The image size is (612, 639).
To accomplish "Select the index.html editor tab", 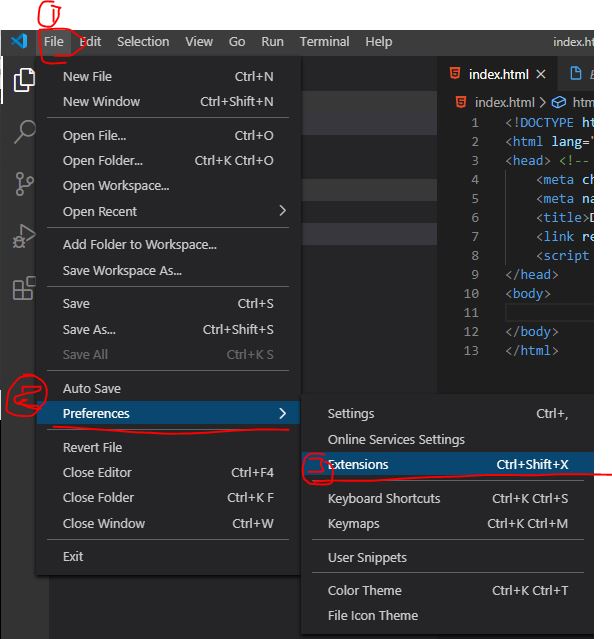I will [x=496, y=74].
